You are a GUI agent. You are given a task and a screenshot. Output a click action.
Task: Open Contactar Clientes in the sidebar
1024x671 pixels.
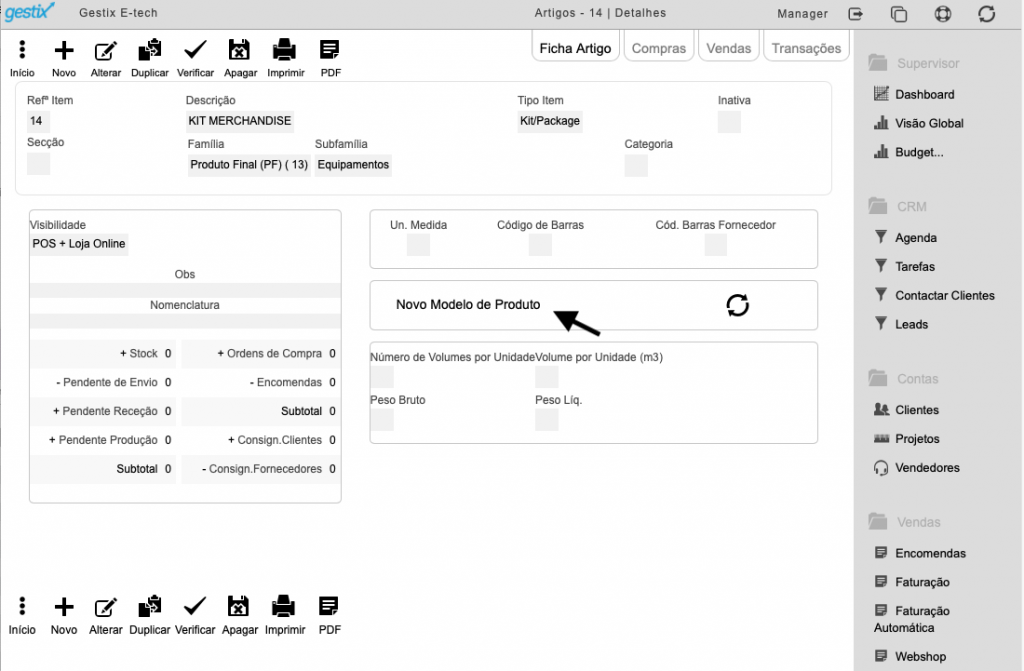point(935,295)
